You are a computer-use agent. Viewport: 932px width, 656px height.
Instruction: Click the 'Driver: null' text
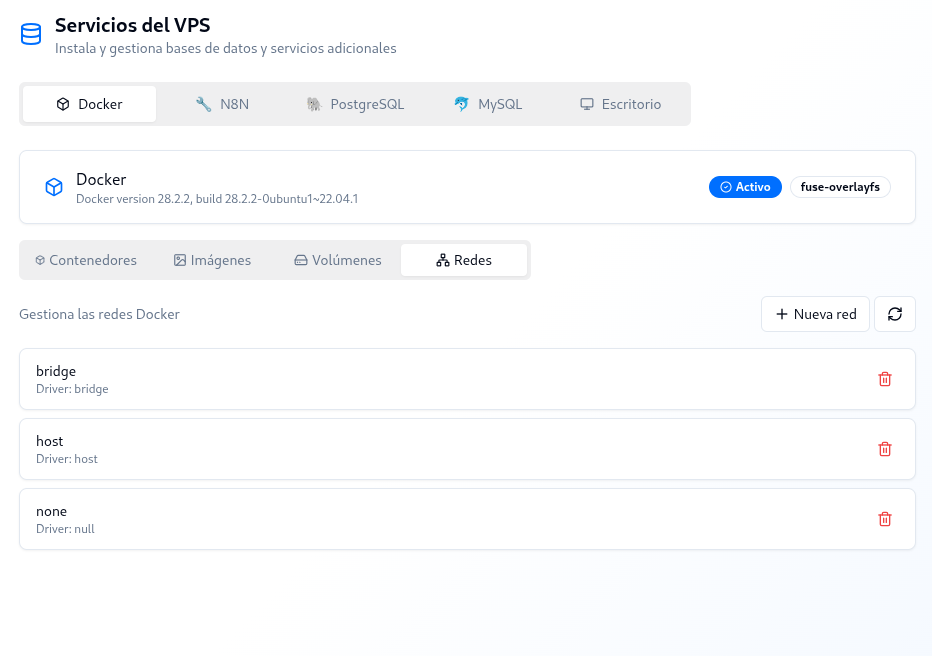coord(65,529)
